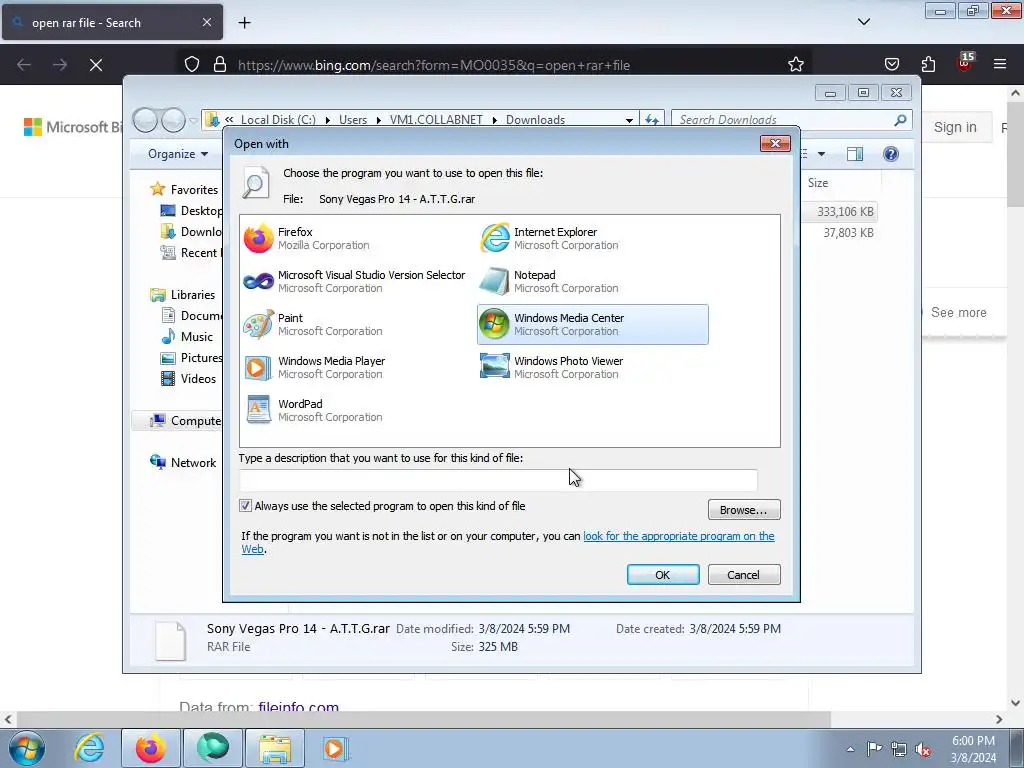The height and width of the screenshot is (768, 1024).
Task: Follow the look for appropriate program link
Action: 679,536
